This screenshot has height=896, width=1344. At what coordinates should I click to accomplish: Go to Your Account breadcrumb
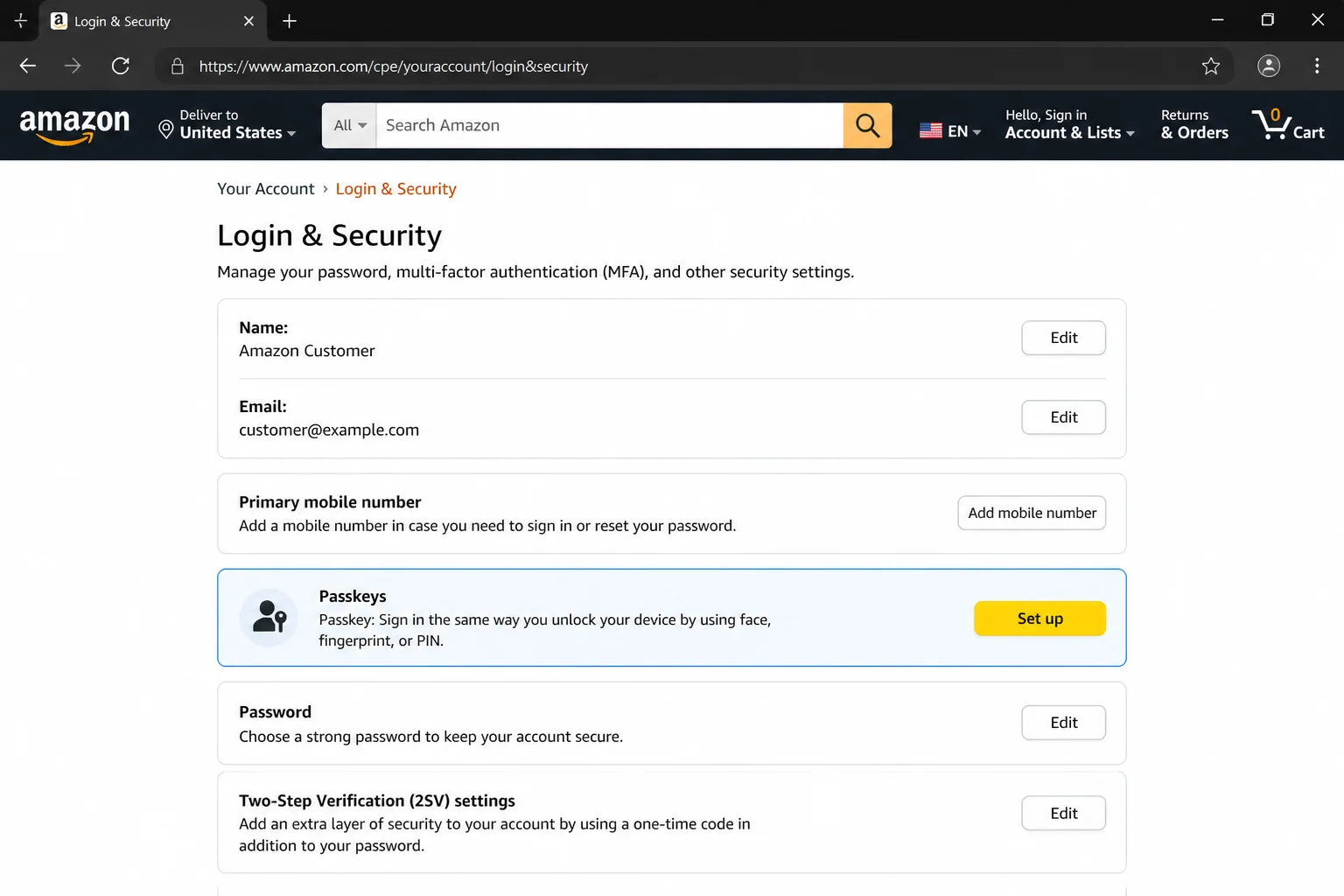pos(266,189)
